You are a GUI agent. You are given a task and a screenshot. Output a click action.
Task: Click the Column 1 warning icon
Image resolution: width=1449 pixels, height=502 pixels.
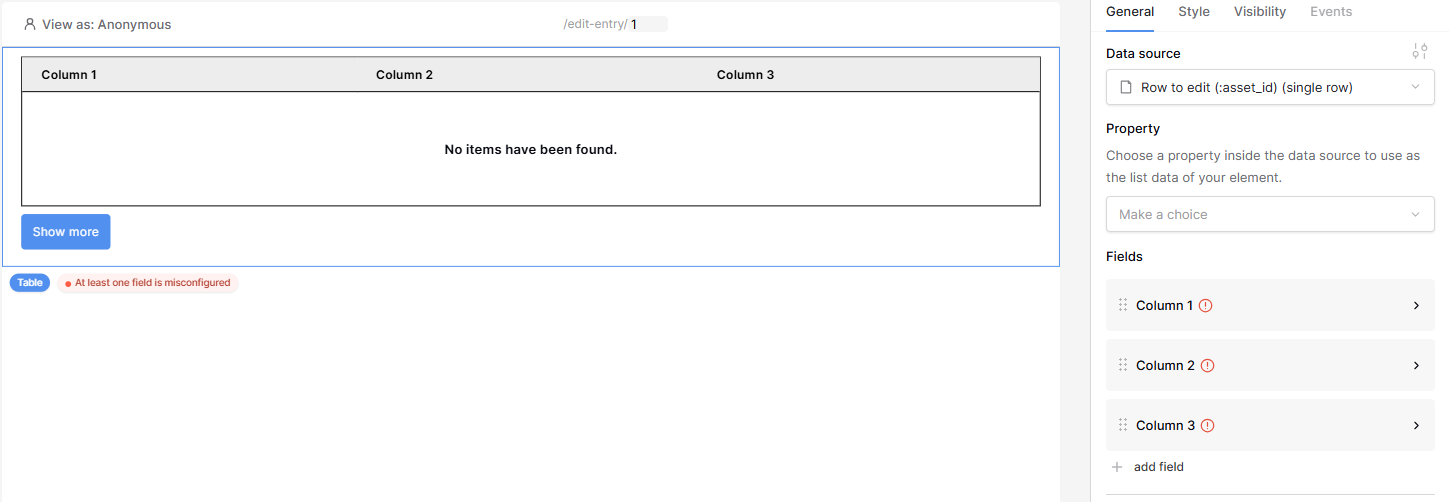(x=1205, y=306)
